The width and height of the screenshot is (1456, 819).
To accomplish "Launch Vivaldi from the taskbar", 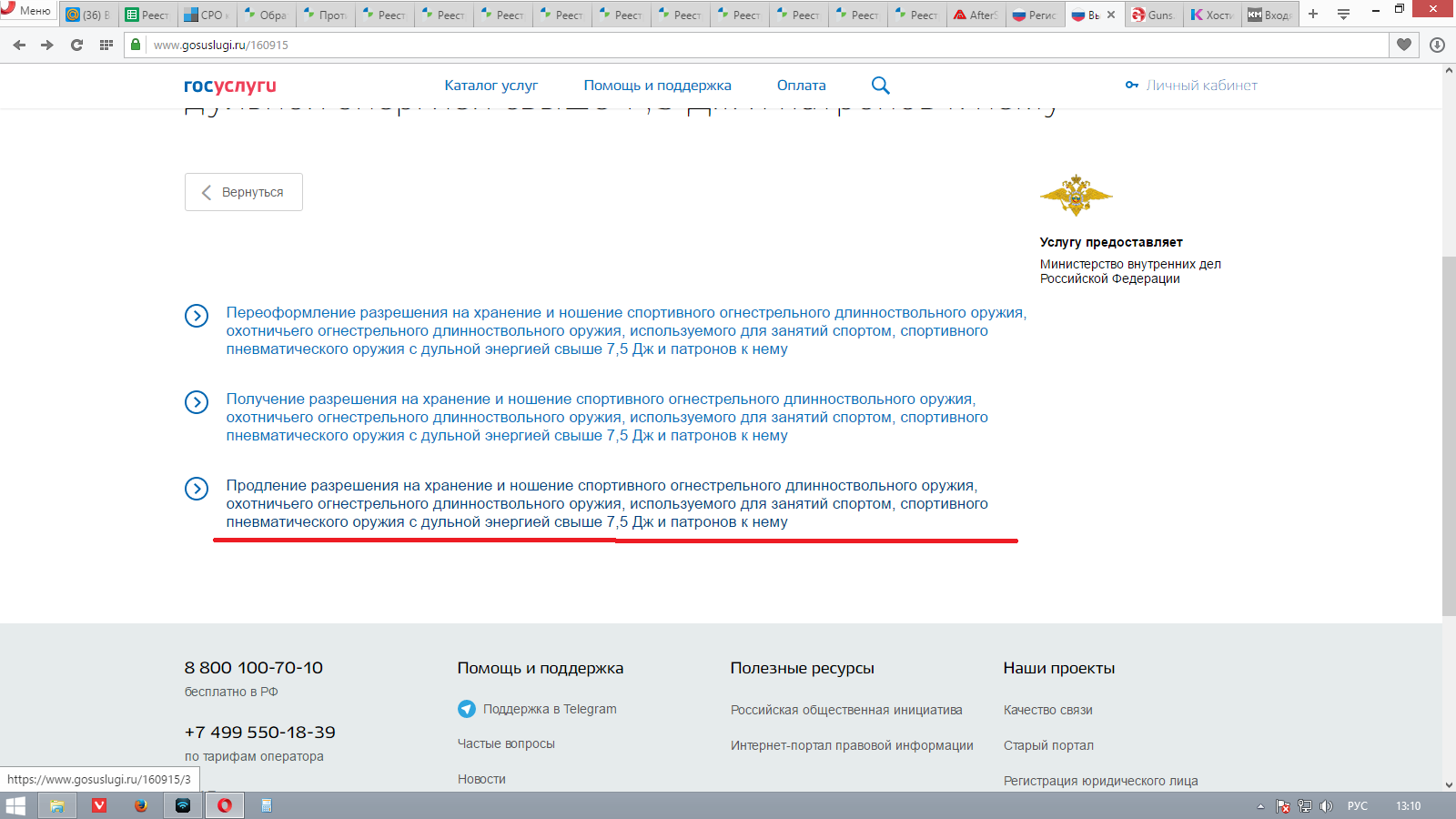I will [99, 805].
